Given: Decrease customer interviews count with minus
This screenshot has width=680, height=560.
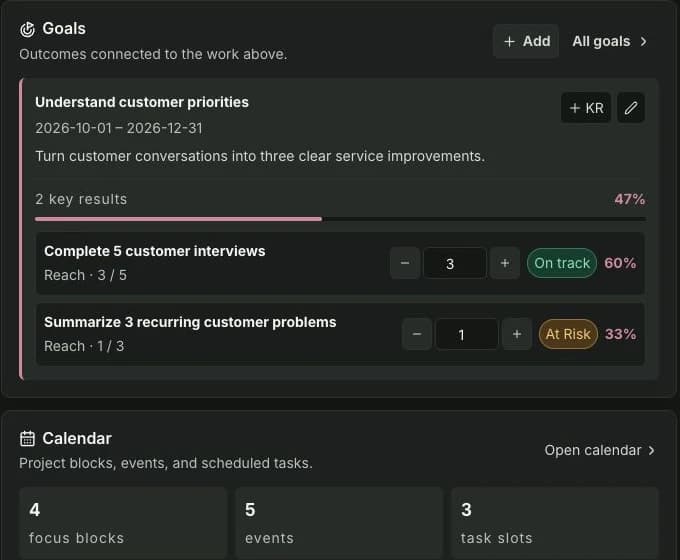Looking at the screenshot, I should coord(405,263).
